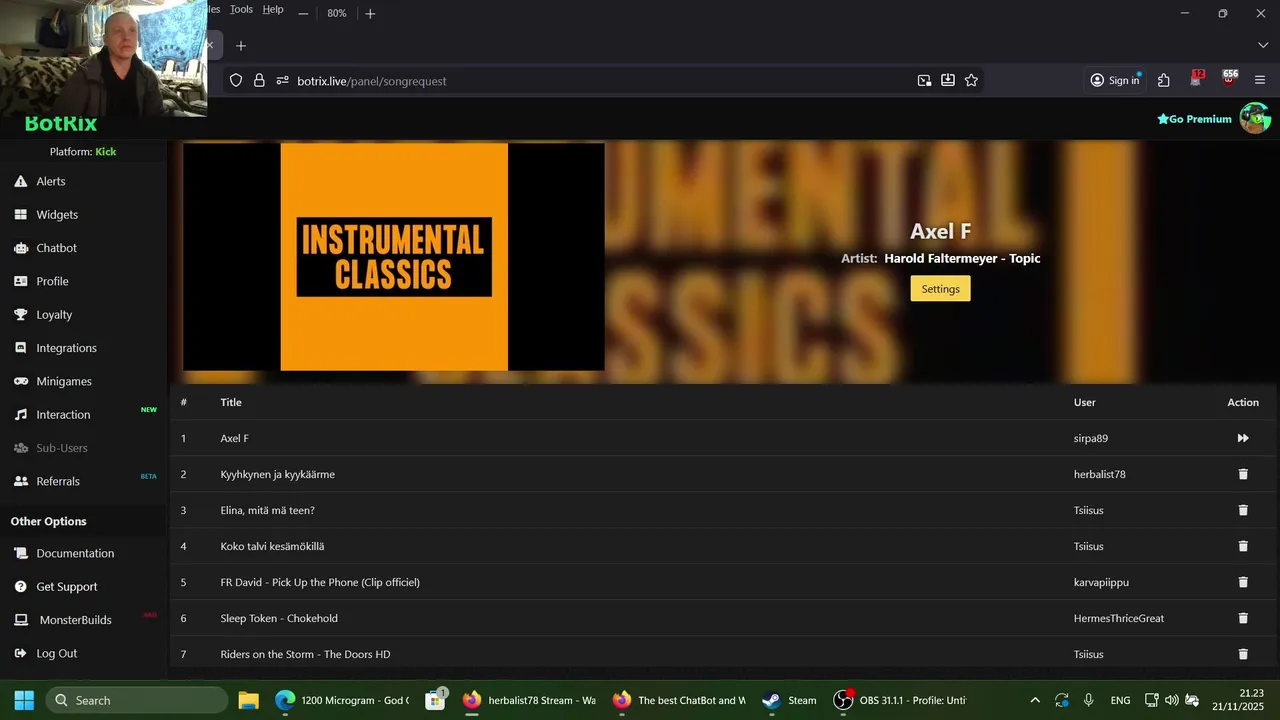
Task: Open the browser Extensions puzzle icon
Action: coord(1164,81)
